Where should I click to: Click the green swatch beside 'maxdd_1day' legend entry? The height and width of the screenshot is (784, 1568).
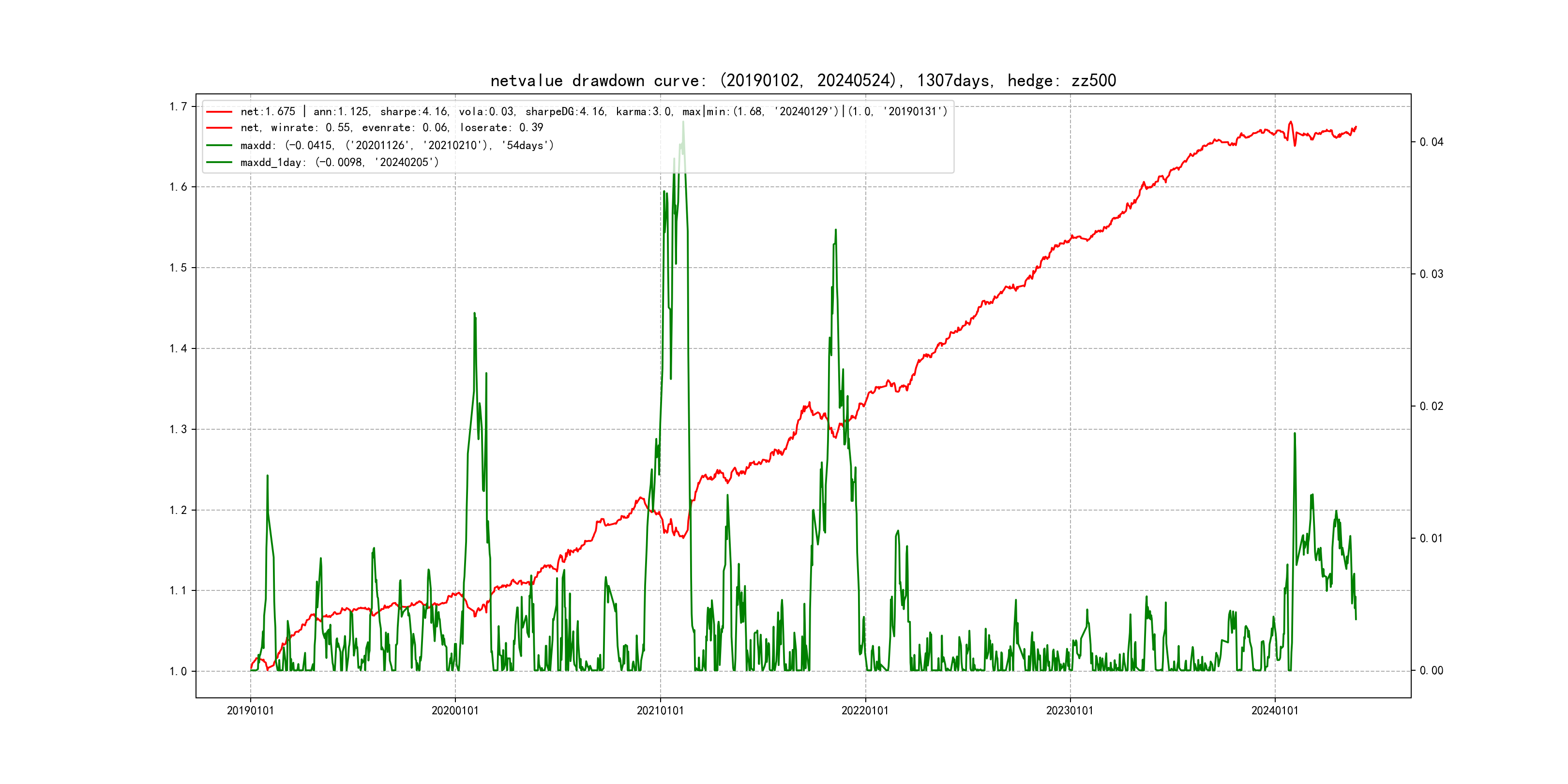tap(219, 163)
